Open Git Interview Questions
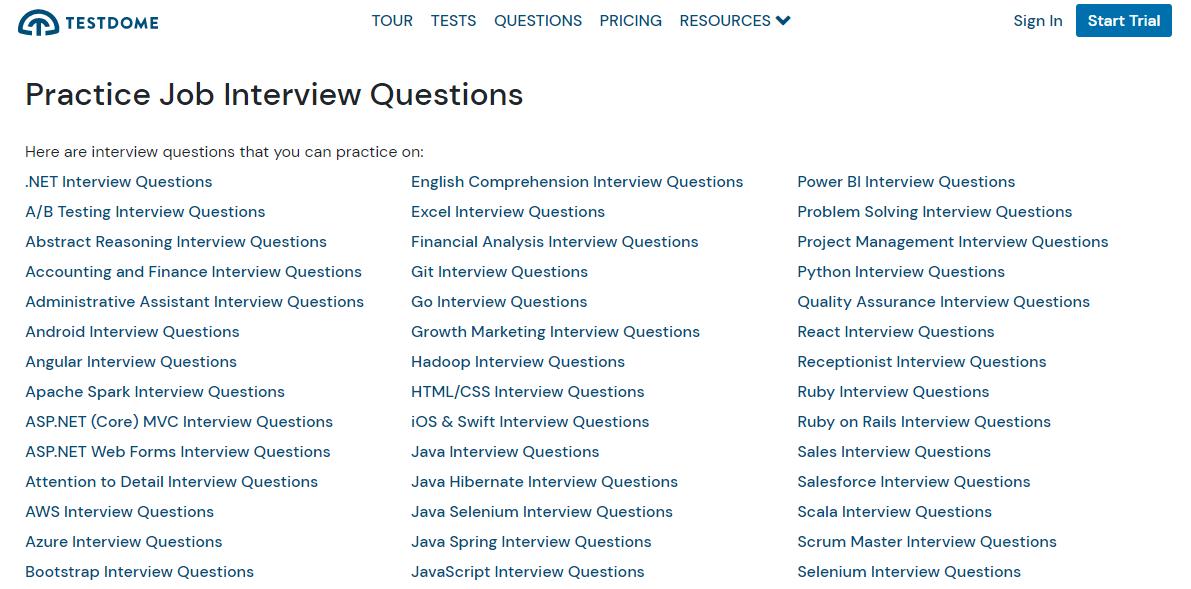1191x589 pixels. coord(499,271)
